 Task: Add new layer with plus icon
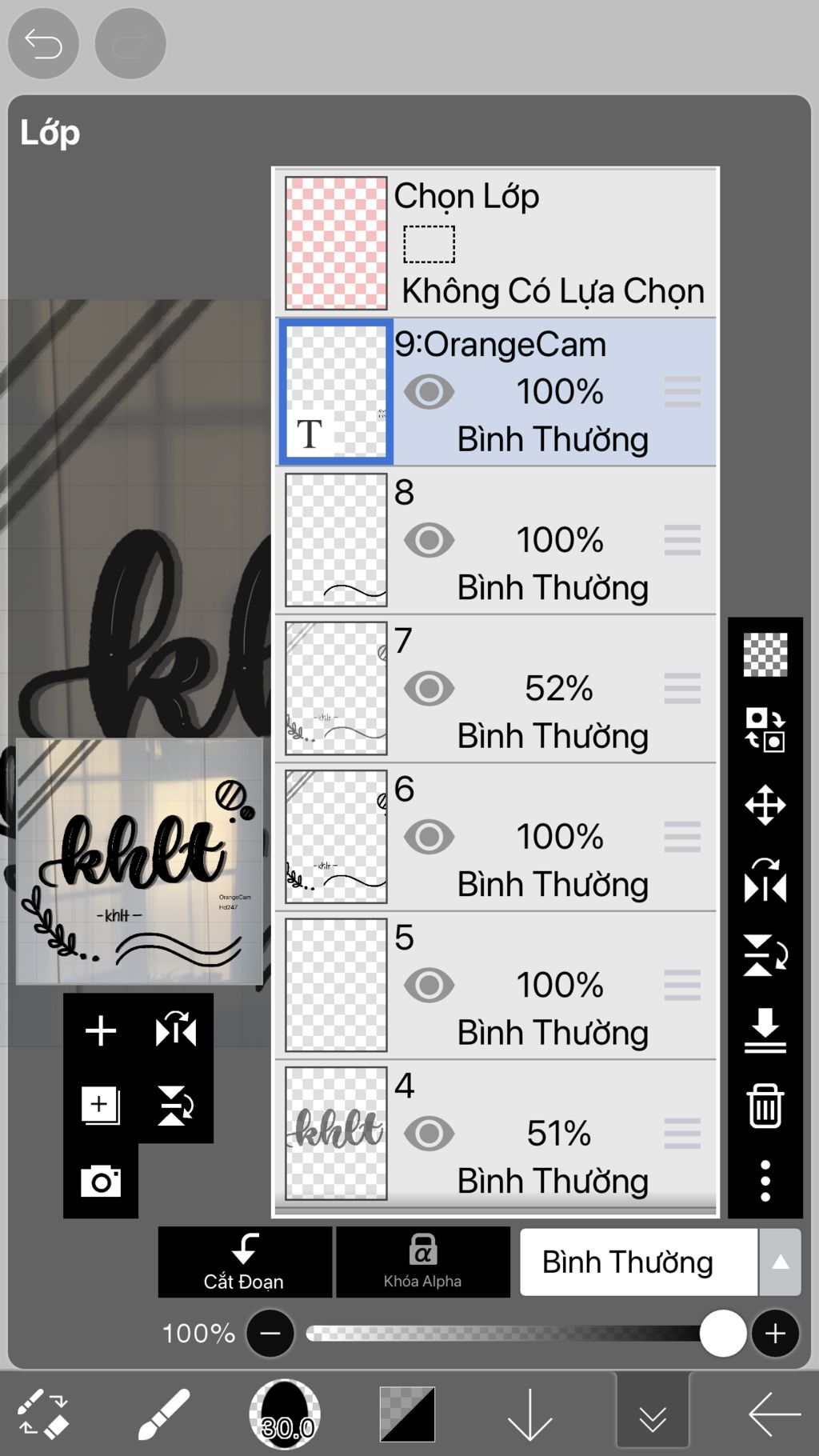click(101, 1030)
